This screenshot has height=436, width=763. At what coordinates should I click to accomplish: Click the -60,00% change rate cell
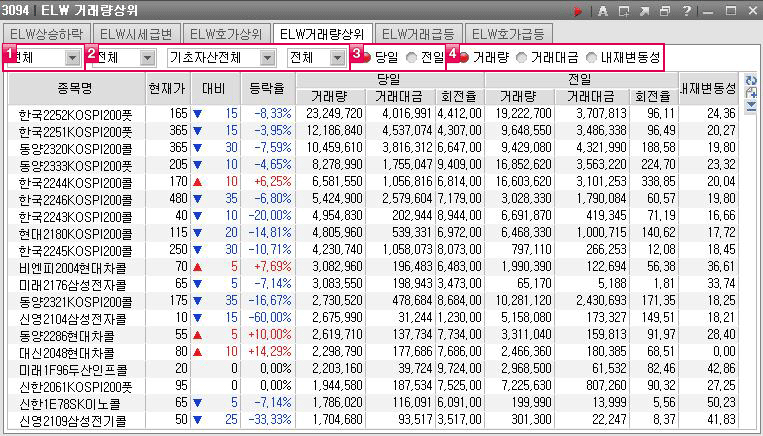point(270,318)
